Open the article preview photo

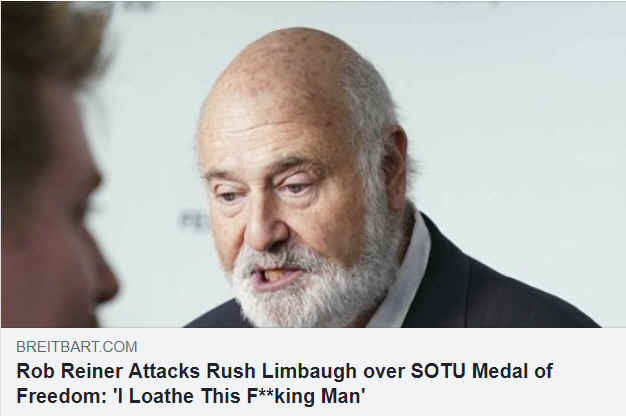313,164
